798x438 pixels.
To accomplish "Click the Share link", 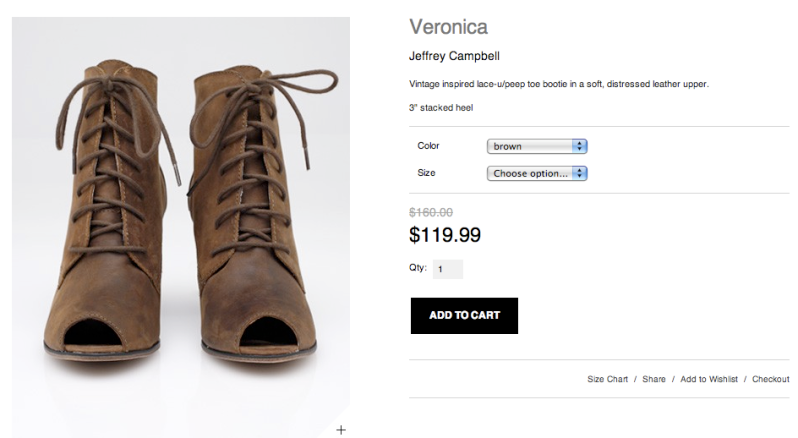I will click(654, 379).
